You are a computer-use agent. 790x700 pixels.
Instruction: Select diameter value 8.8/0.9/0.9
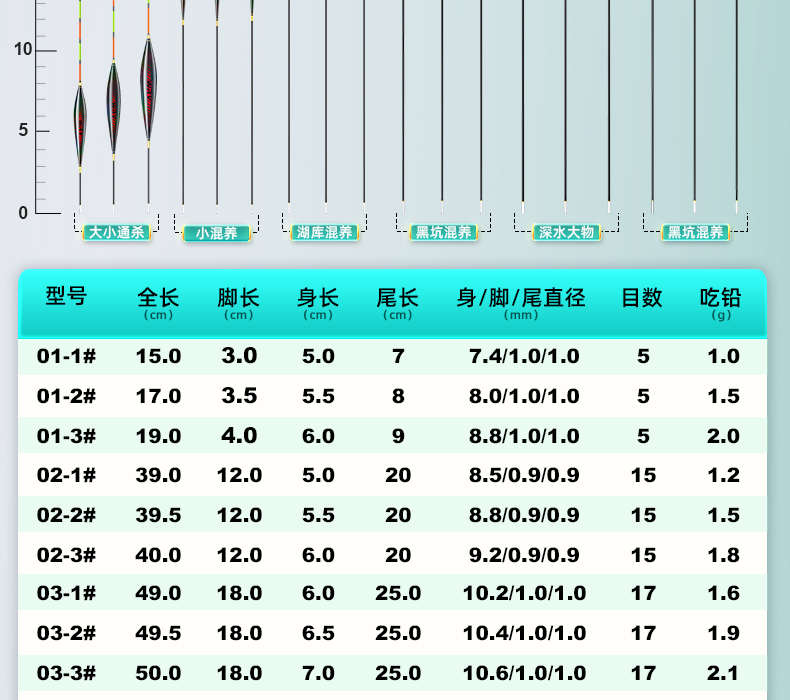pos(524,515)
